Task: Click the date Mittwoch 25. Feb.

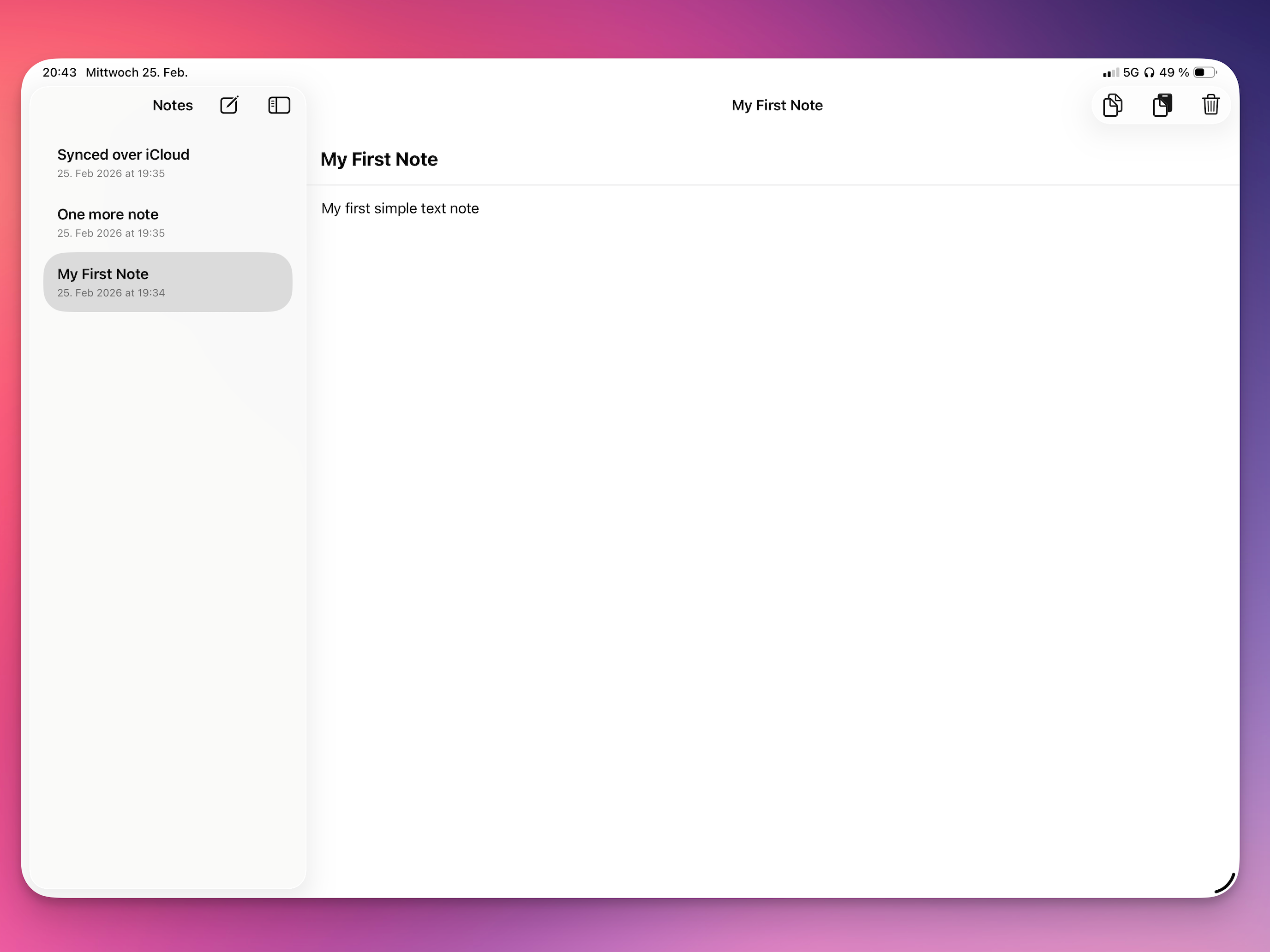Action: [137, 72]
